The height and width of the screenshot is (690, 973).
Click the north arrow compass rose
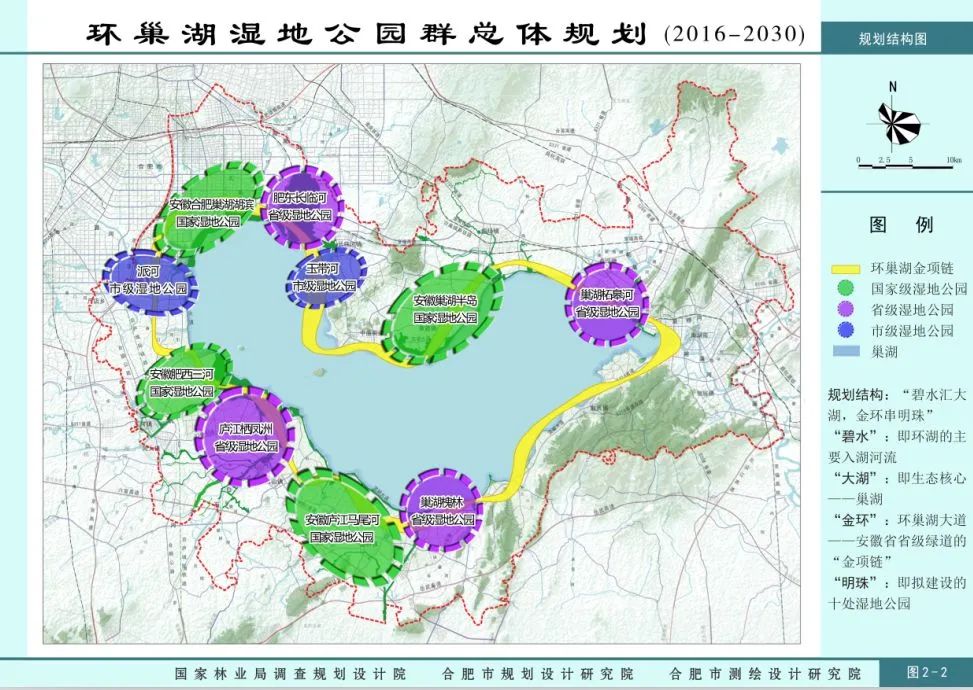(x=899, y=122)
